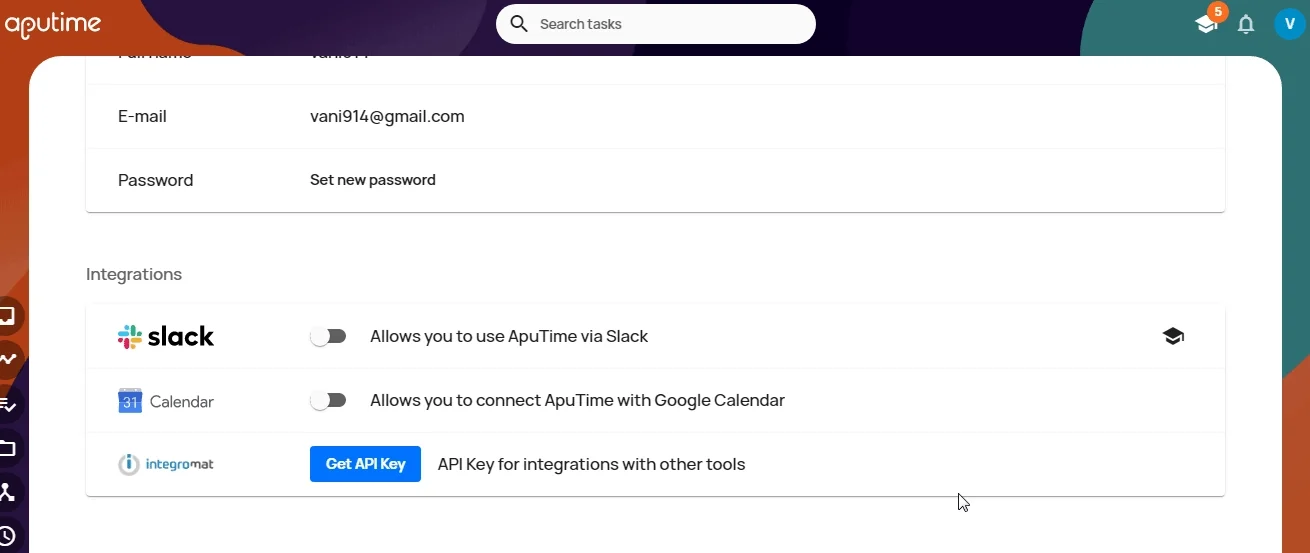Screen dimensions: 1310x553
Task: Click 'Allows you to use ApuTime via Slack'
Action: point(509,337)
